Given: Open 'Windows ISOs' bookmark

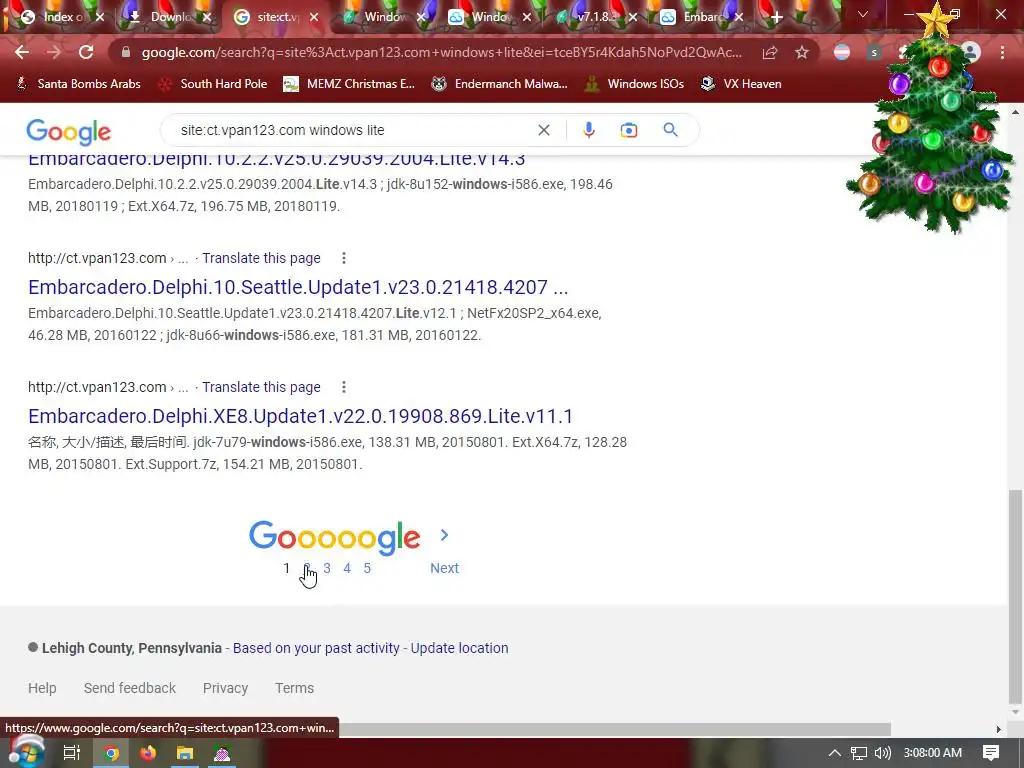Looking at the screenshot, I should point(634,84).
